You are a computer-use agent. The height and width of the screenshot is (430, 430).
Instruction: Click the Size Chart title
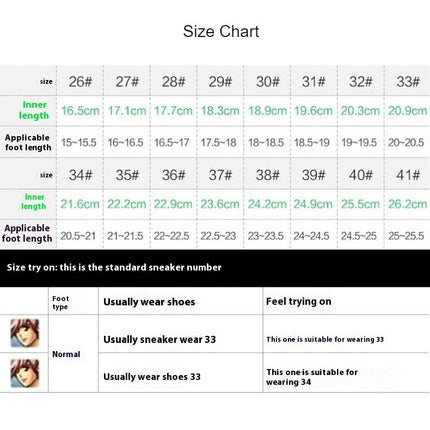point(221,32)
